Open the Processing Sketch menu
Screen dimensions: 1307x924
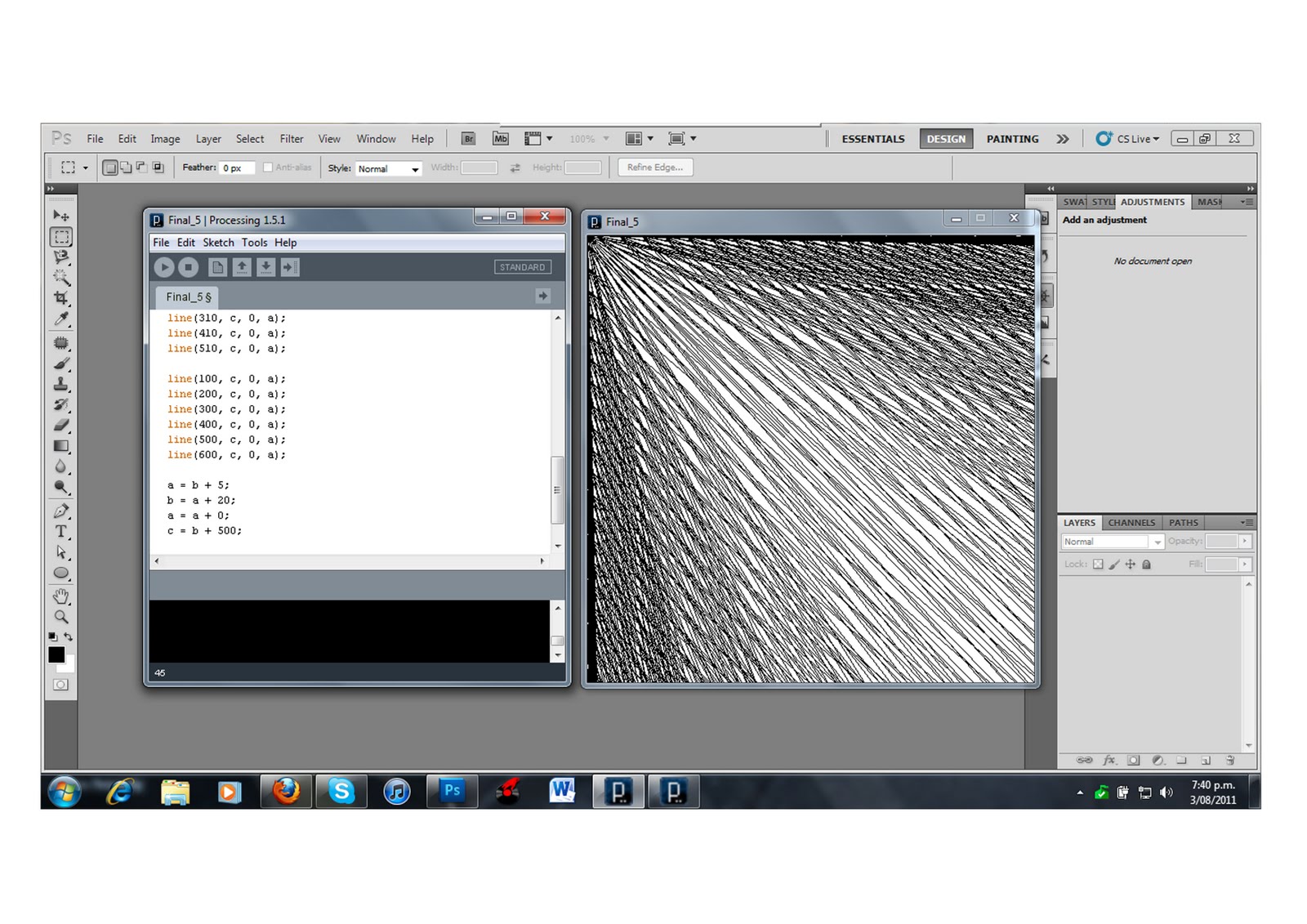pos(218,243)
